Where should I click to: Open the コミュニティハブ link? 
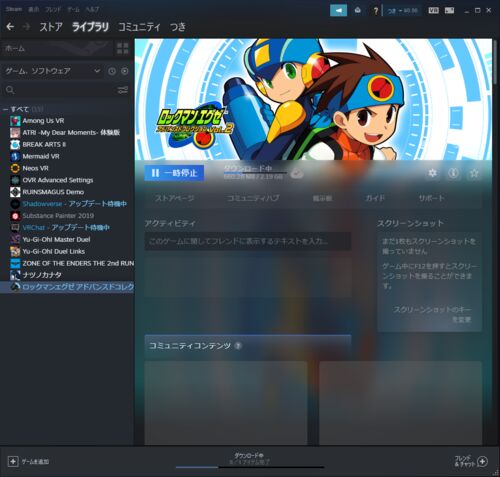pyautogui.click(x=253, y=198)
